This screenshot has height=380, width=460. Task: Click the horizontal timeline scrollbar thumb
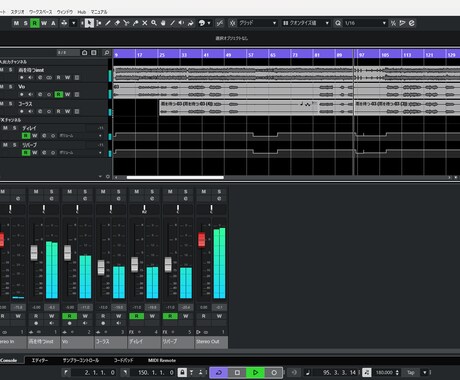175,177
